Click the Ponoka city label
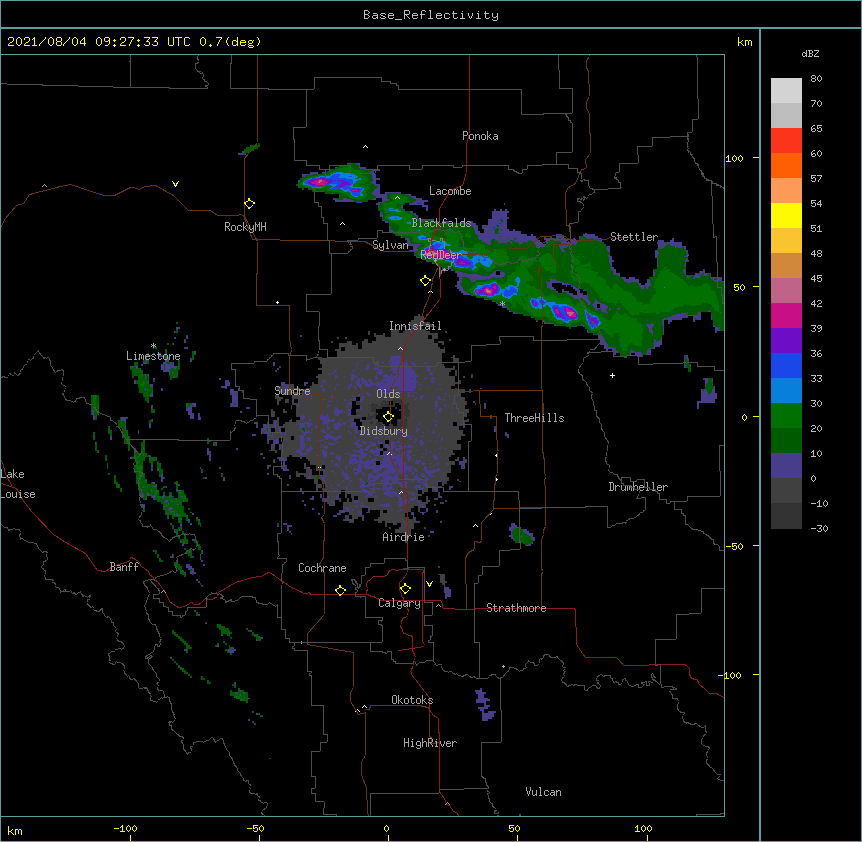Screen dimensions: 862x842 click(480, 136)
